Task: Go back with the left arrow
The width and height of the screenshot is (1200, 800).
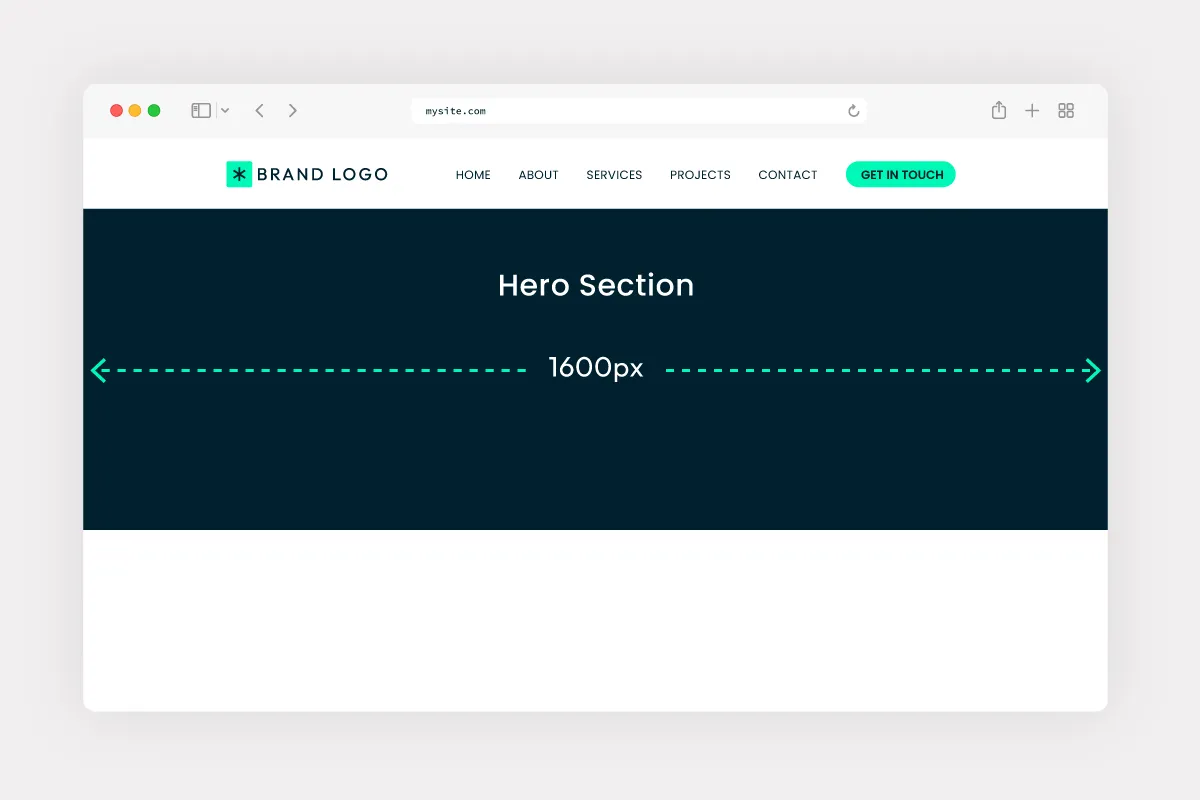Action: click(259, 111)
